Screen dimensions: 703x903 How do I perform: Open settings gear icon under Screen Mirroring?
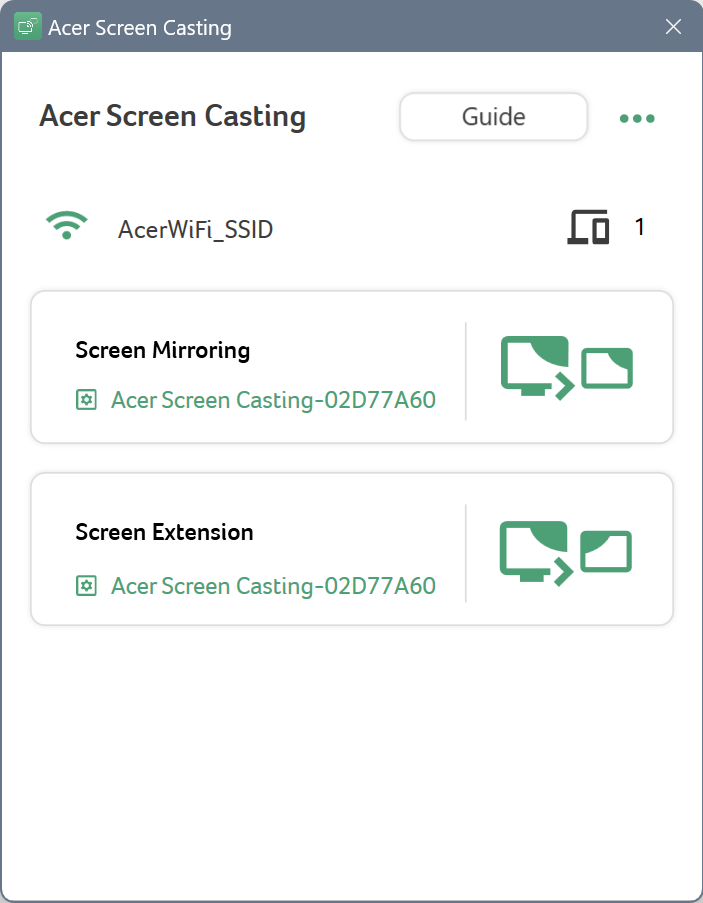86,400
